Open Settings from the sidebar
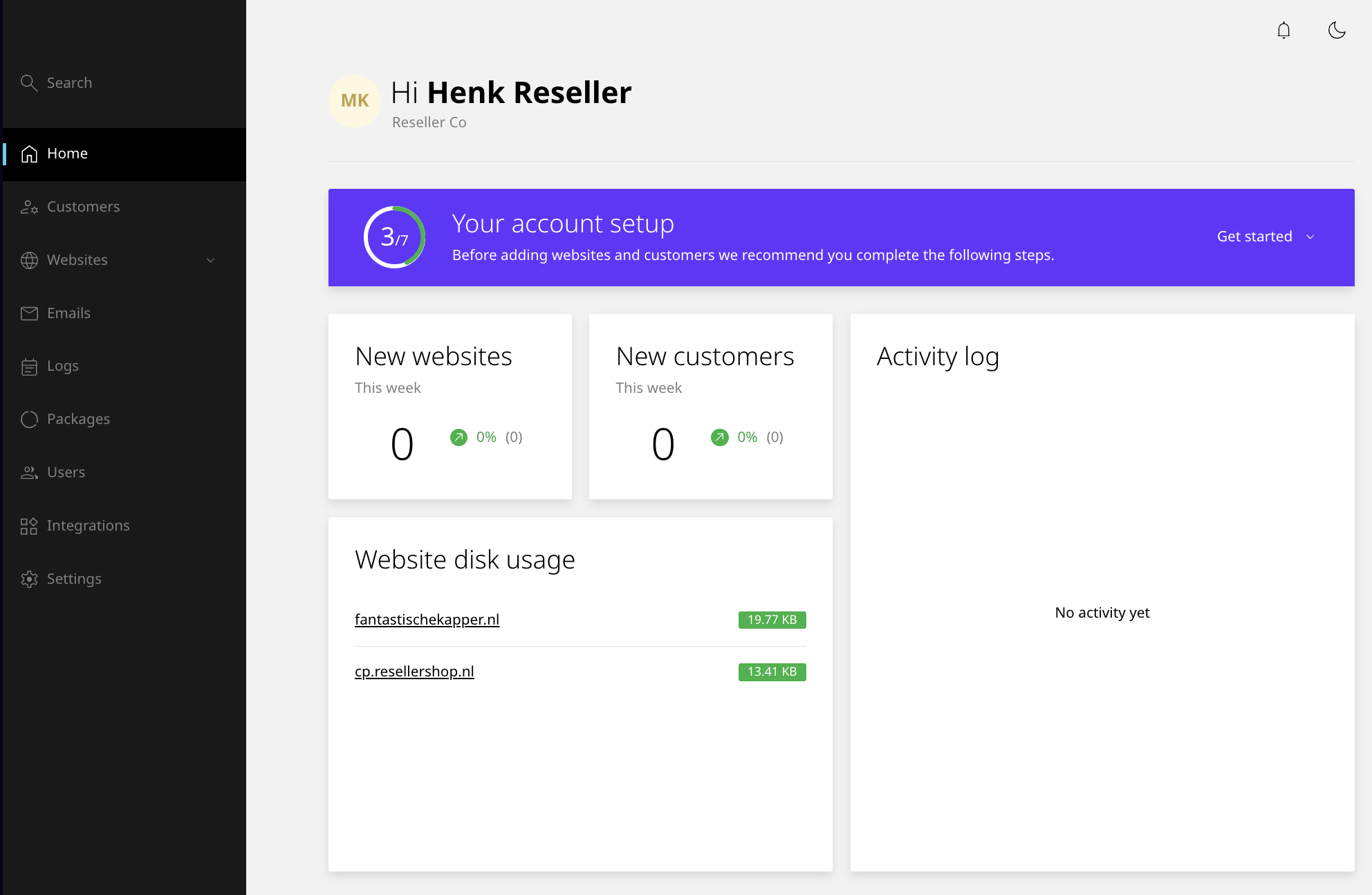This screenshot has width=1372, height=895. click(73, 578)
